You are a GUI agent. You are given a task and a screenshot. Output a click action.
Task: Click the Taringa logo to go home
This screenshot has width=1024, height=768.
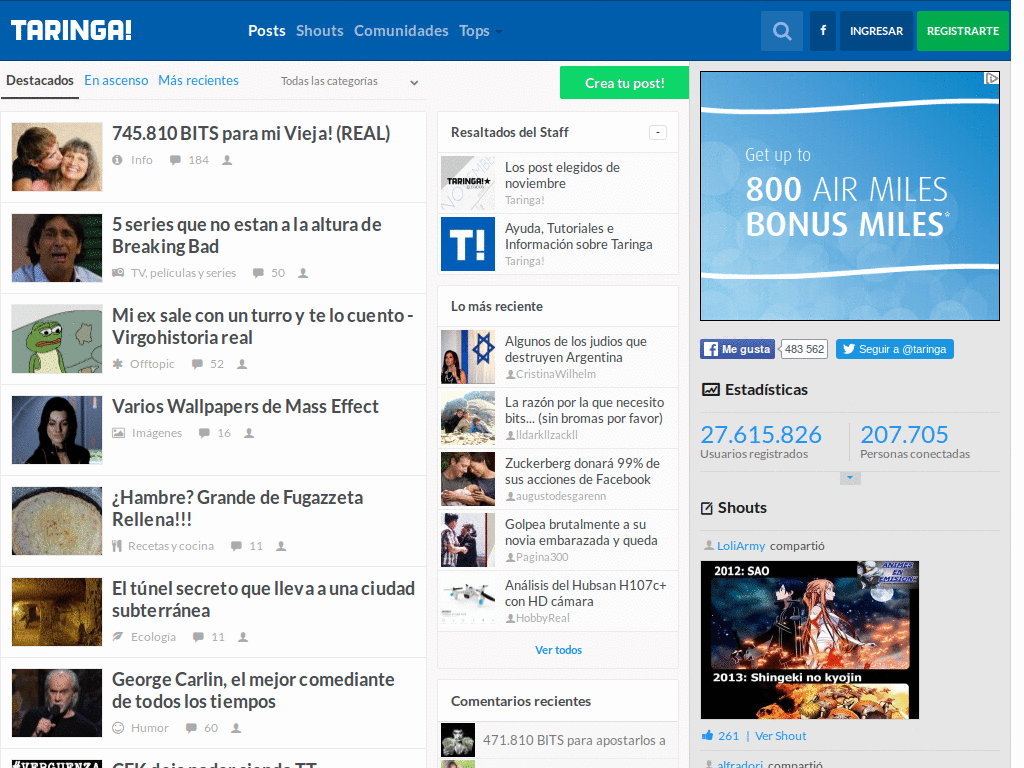click(x=71, y=30)
